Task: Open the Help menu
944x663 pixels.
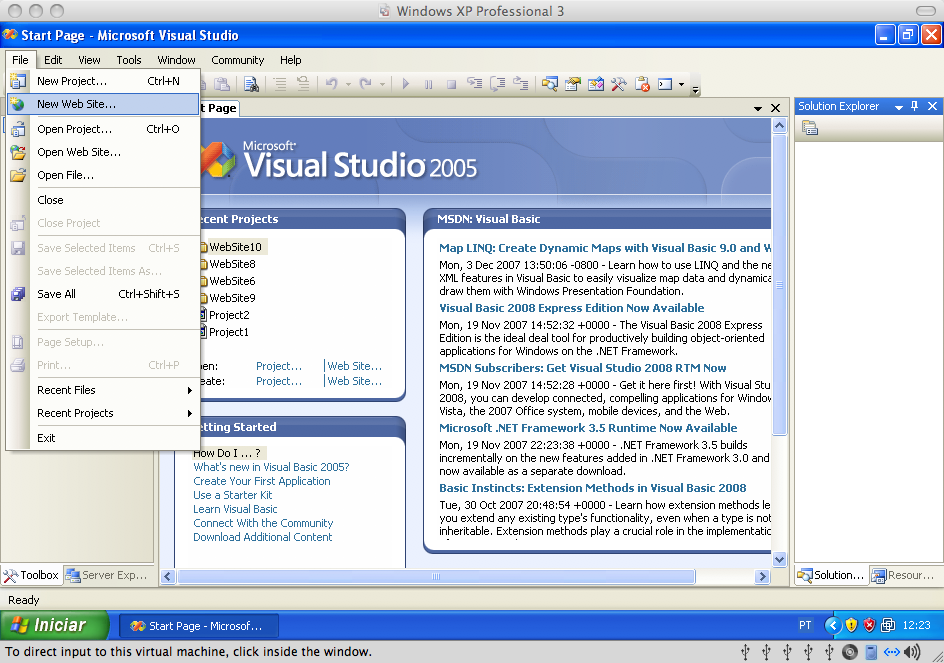Action: pos(290,60)
